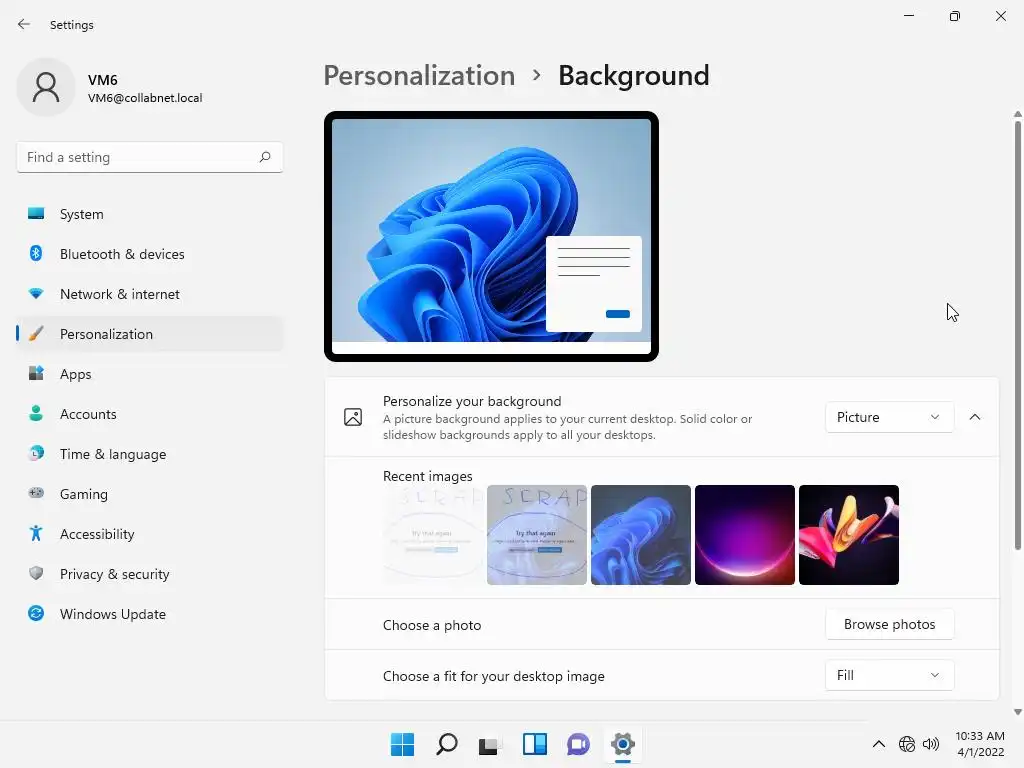Image resolution: width=1024 pixels, height=768 pixels.
Task: Open taskbar Search
Action: pos(447,744)
